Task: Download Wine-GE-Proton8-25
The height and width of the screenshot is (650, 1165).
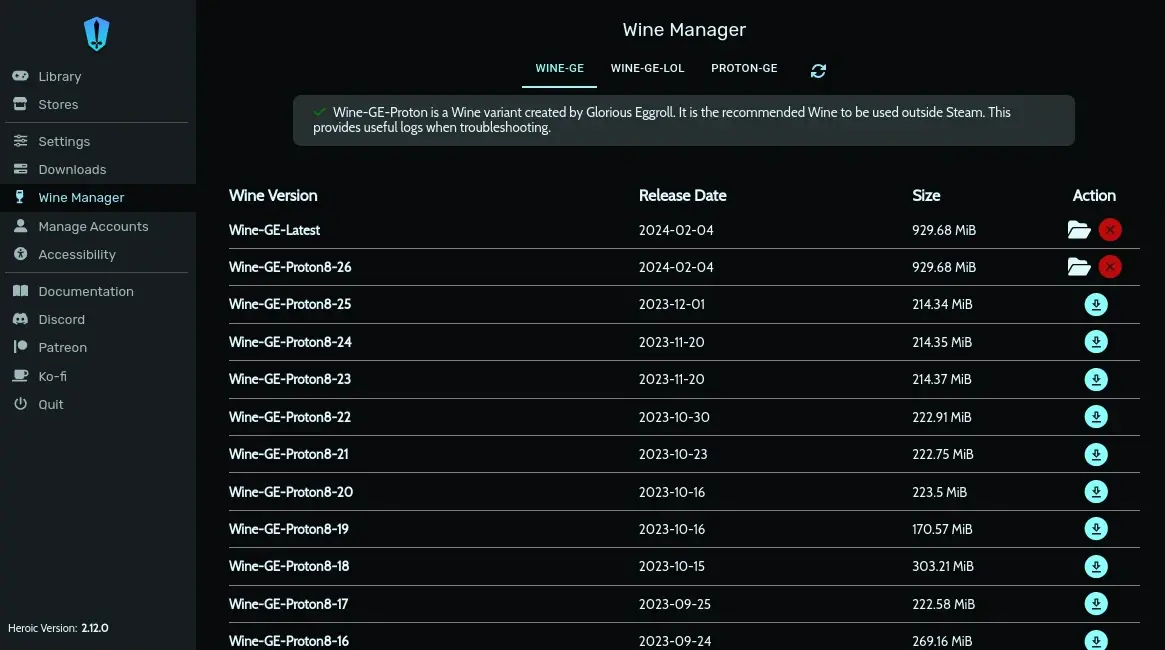Action: 1096,304
